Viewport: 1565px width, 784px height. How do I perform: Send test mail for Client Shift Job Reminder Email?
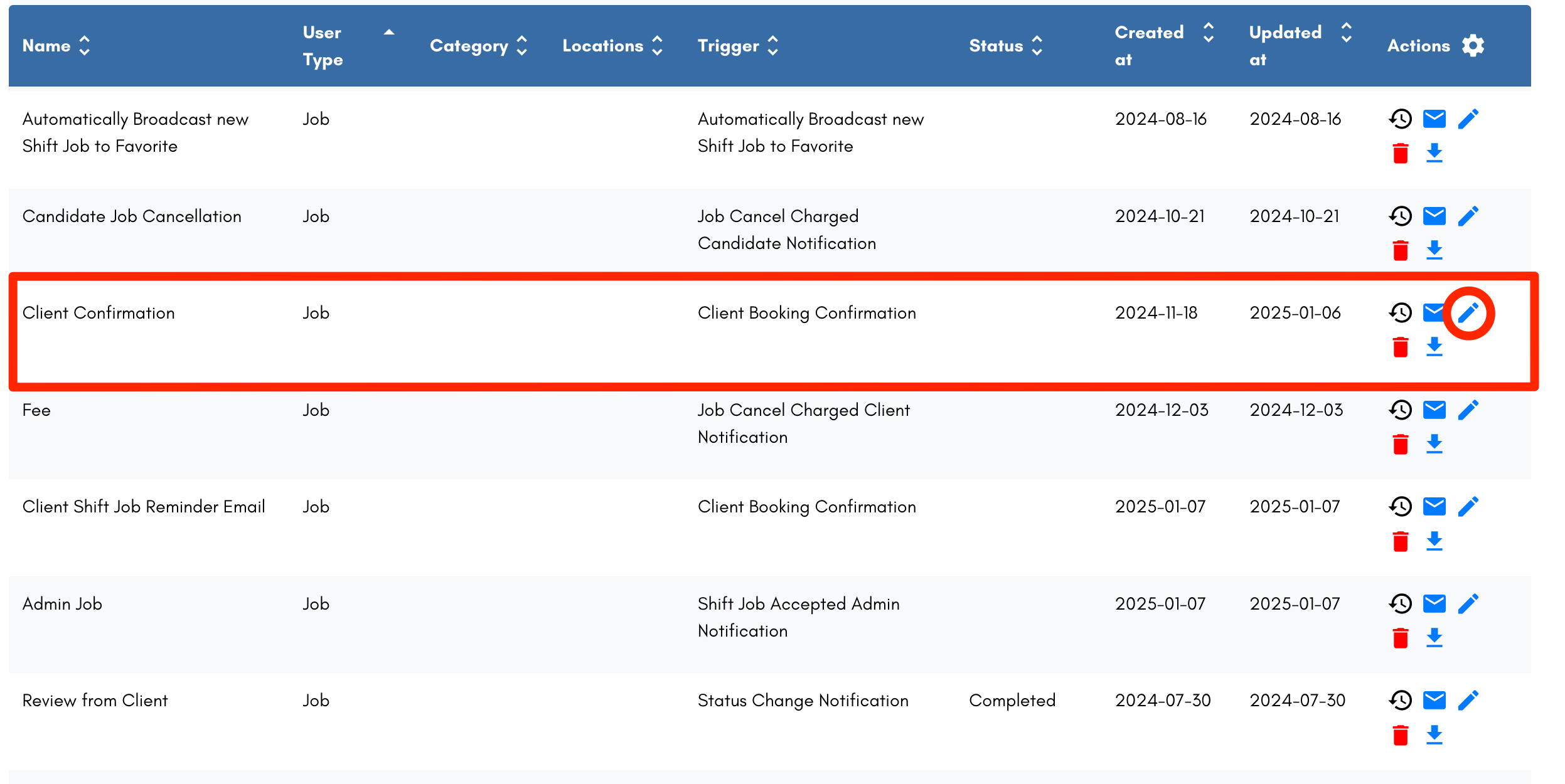tap(1434, 506)
